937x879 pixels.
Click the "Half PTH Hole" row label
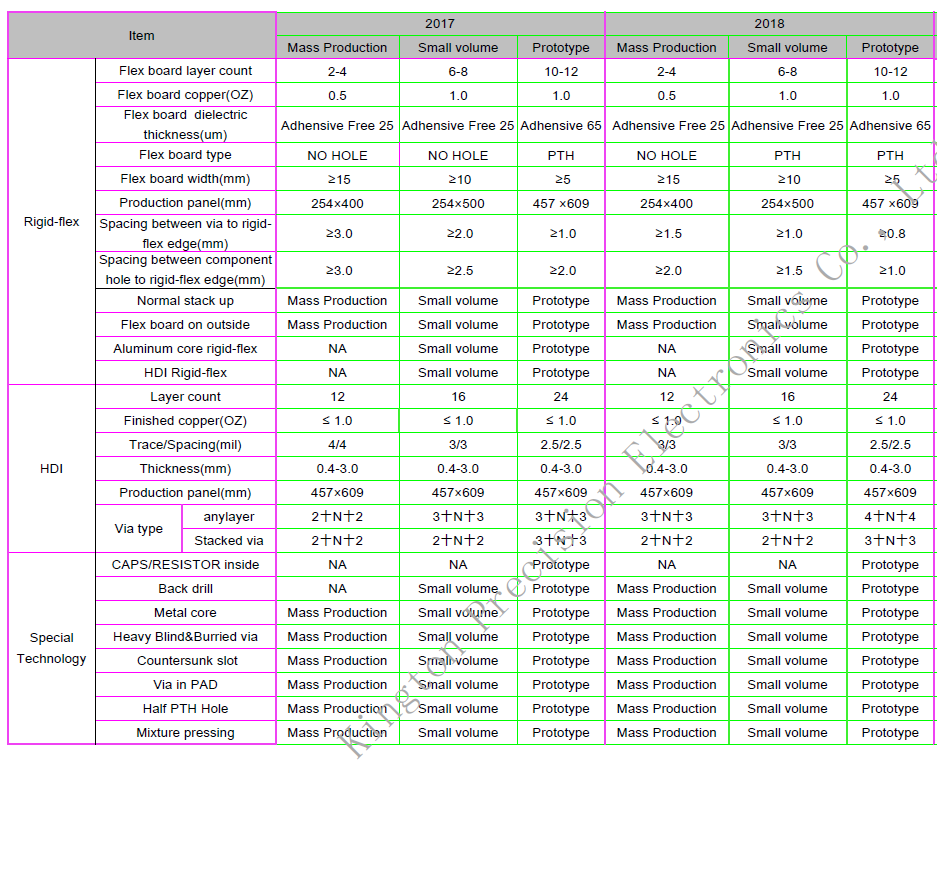tap(185, 709)
